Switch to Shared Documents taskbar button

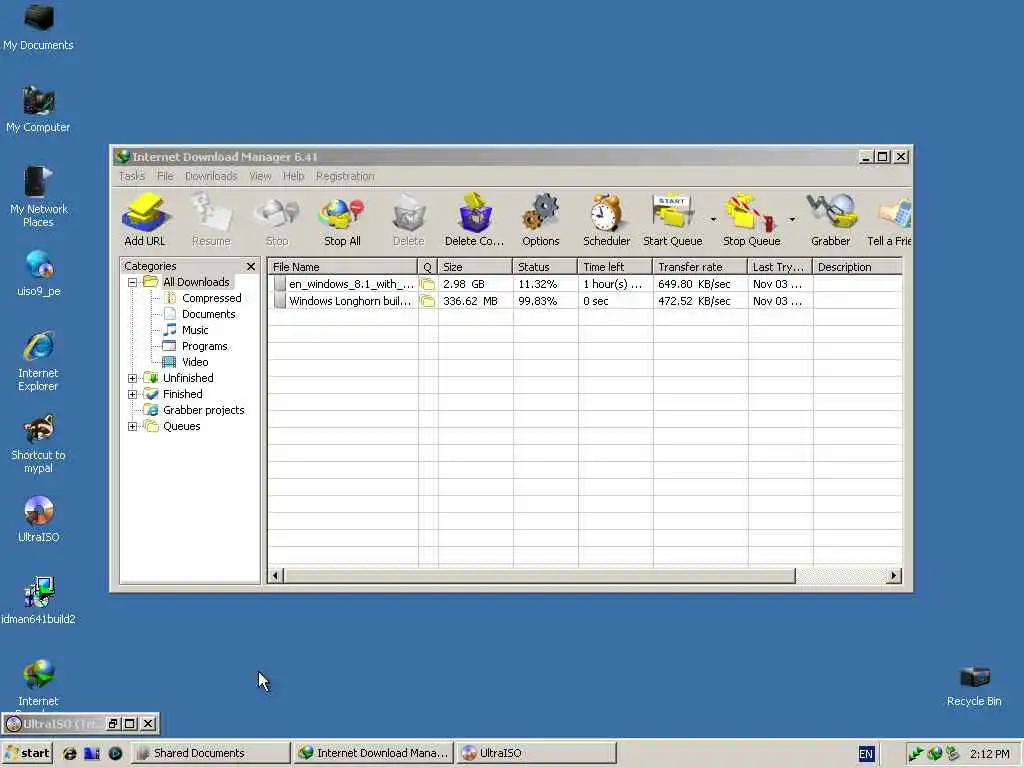pos(210,753)
